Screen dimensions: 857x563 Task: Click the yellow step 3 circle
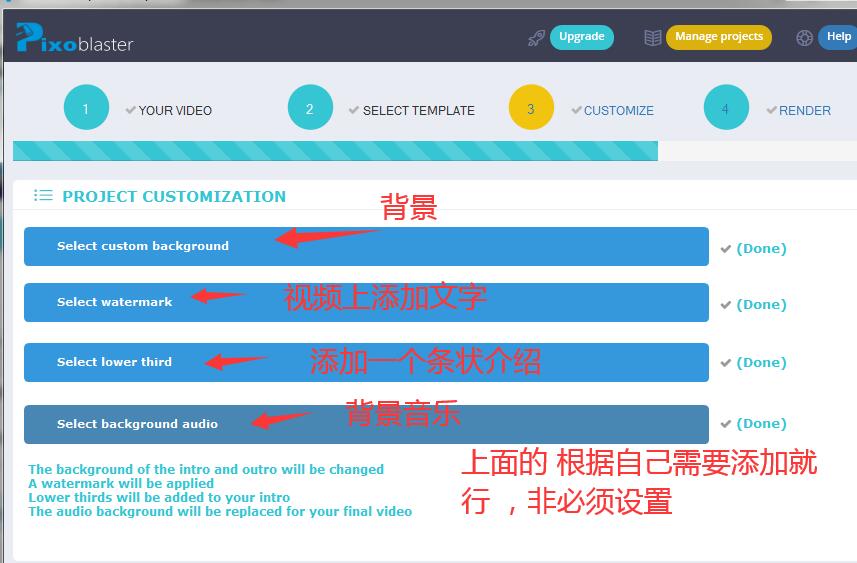(x=531, y=108)
